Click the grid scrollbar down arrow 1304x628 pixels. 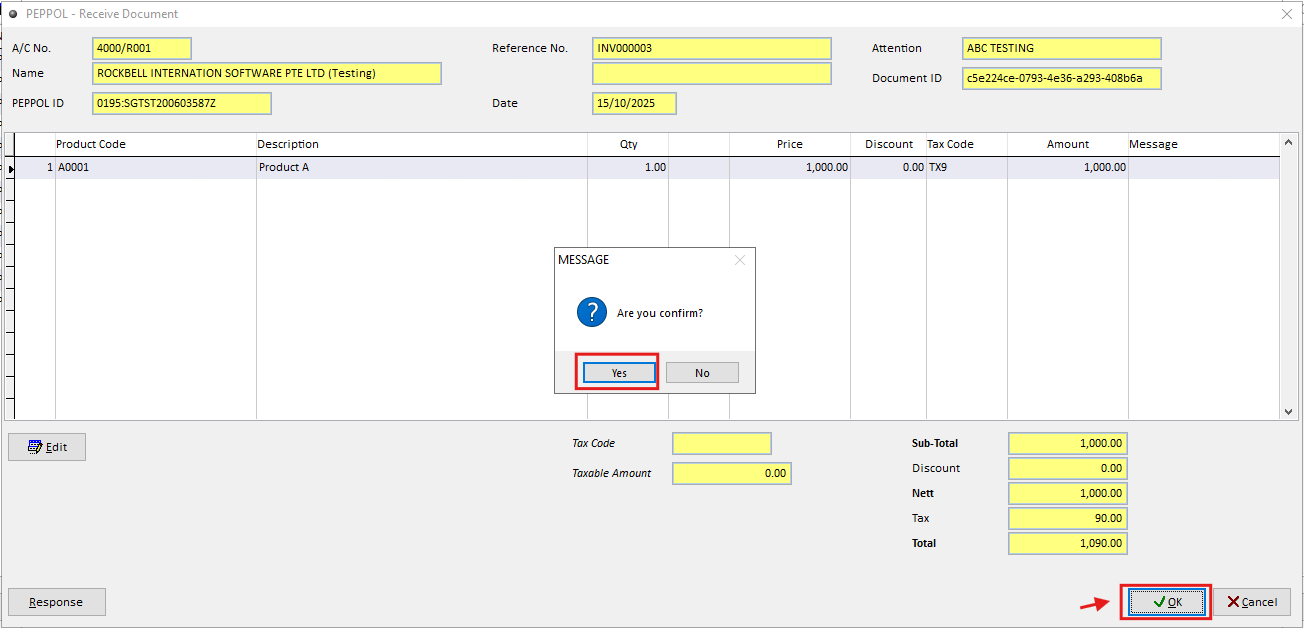tap(1288, 411)
